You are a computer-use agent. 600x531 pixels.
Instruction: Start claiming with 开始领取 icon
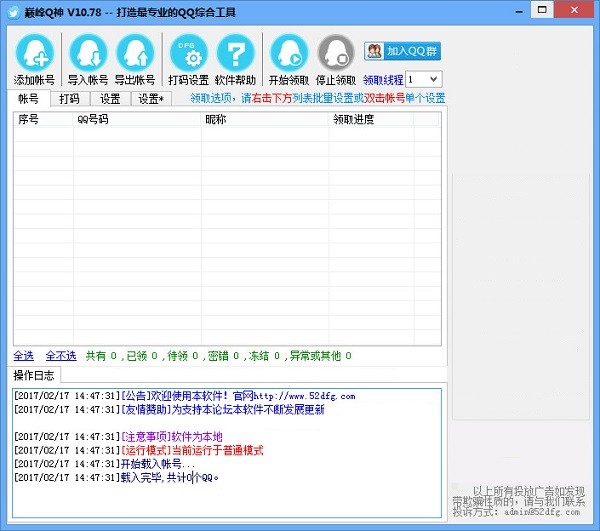(289, 53)
